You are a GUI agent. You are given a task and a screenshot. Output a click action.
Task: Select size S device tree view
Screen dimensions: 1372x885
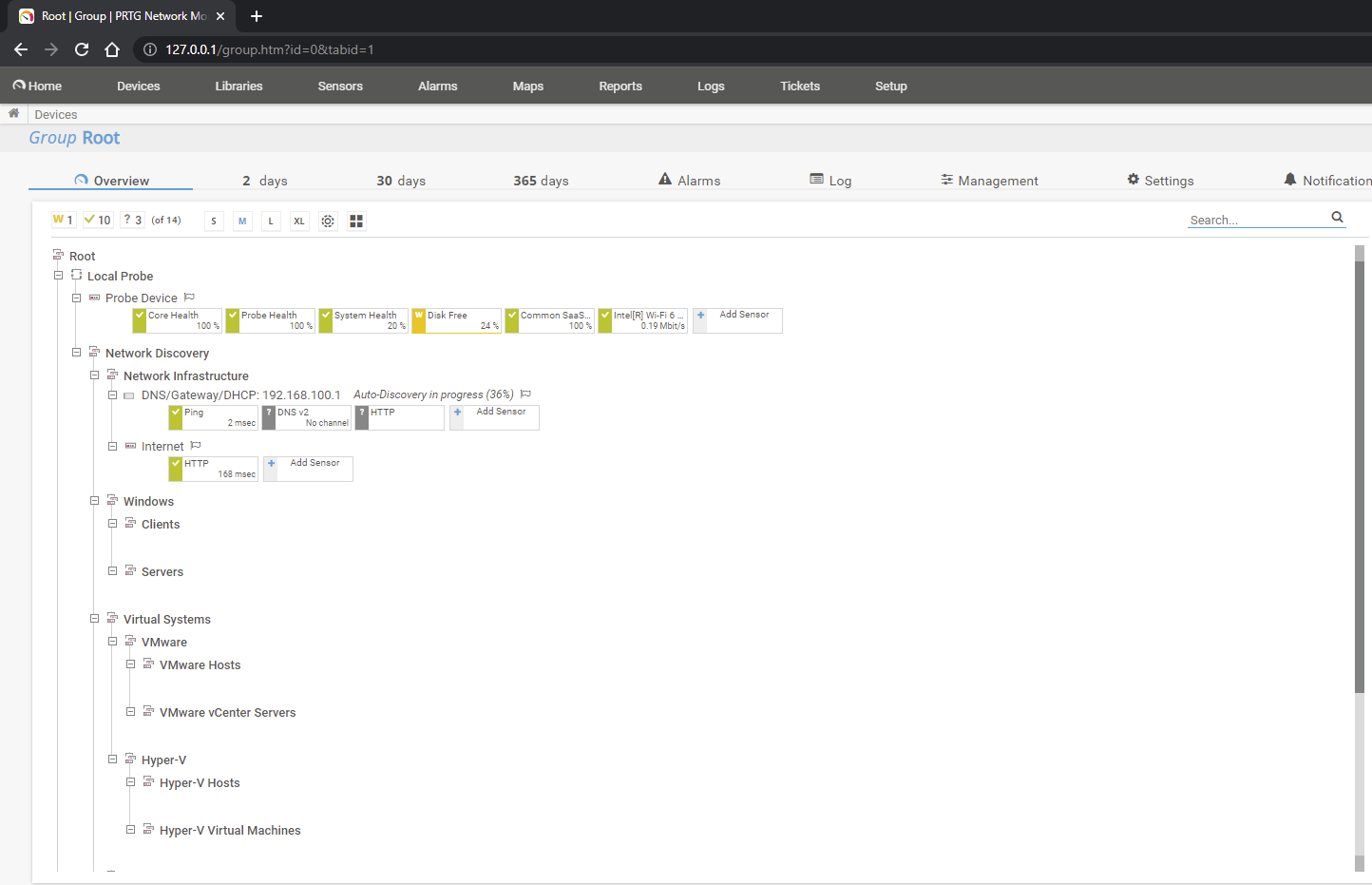coord(214,221)
